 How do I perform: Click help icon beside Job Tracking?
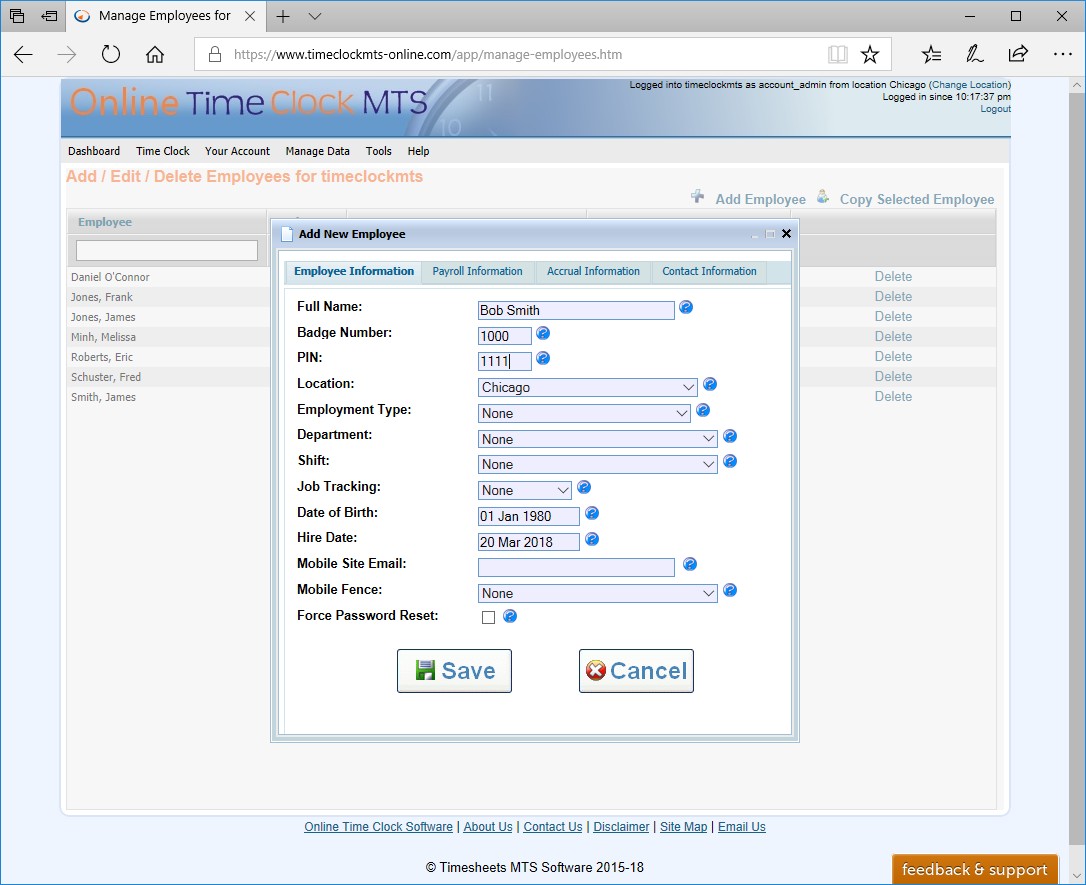coord(584,488)
